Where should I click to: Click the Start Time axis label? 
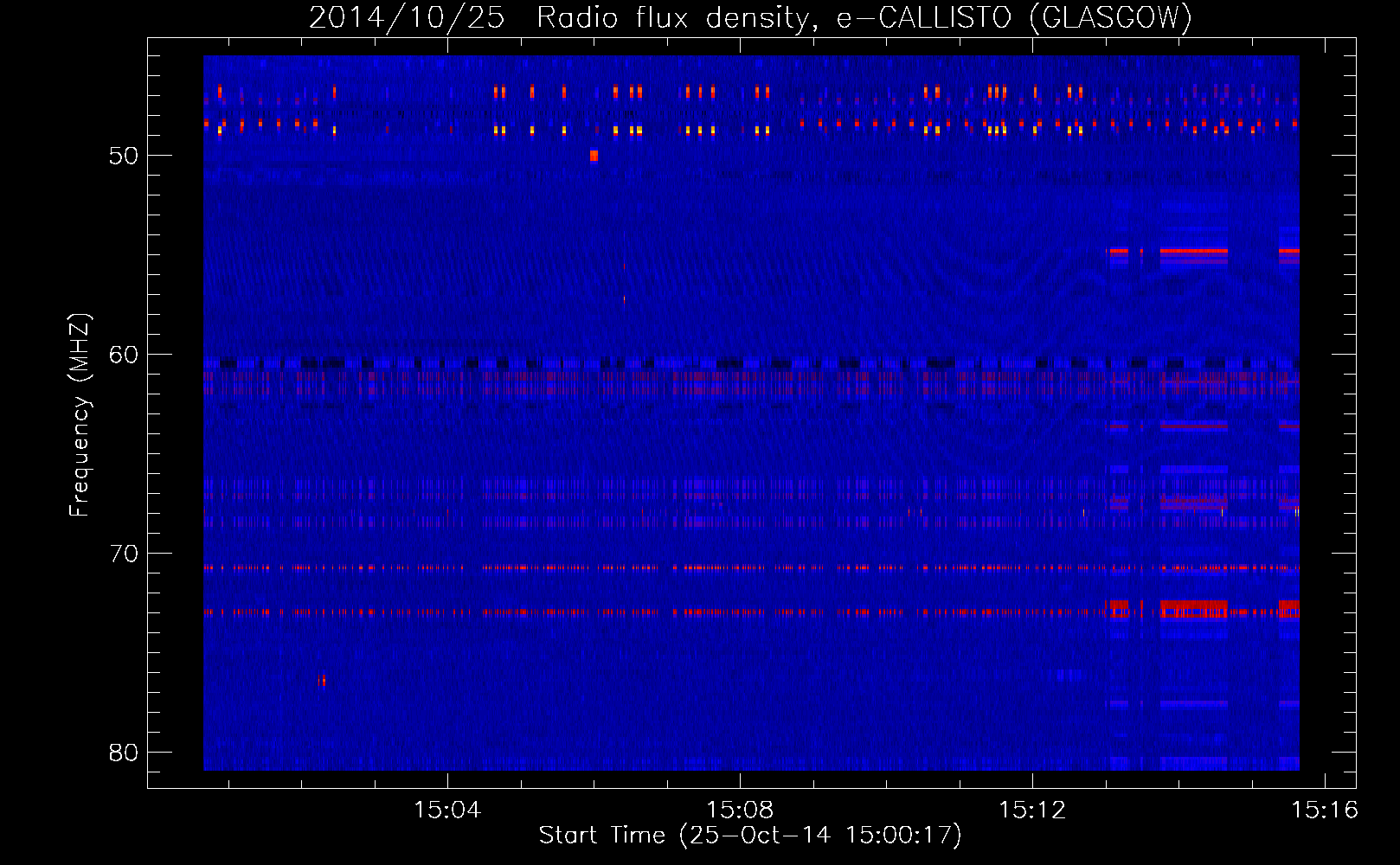(x=750, y=836)
